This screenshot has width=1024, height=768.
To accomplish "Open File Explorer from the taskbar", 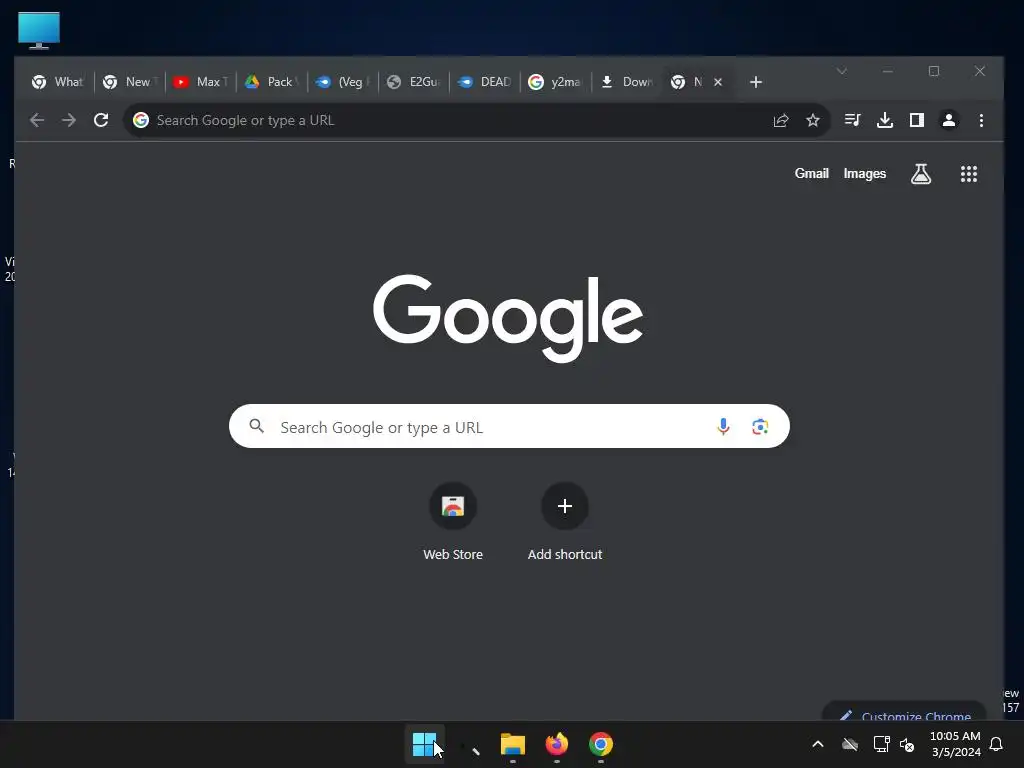I will [513, 744].
